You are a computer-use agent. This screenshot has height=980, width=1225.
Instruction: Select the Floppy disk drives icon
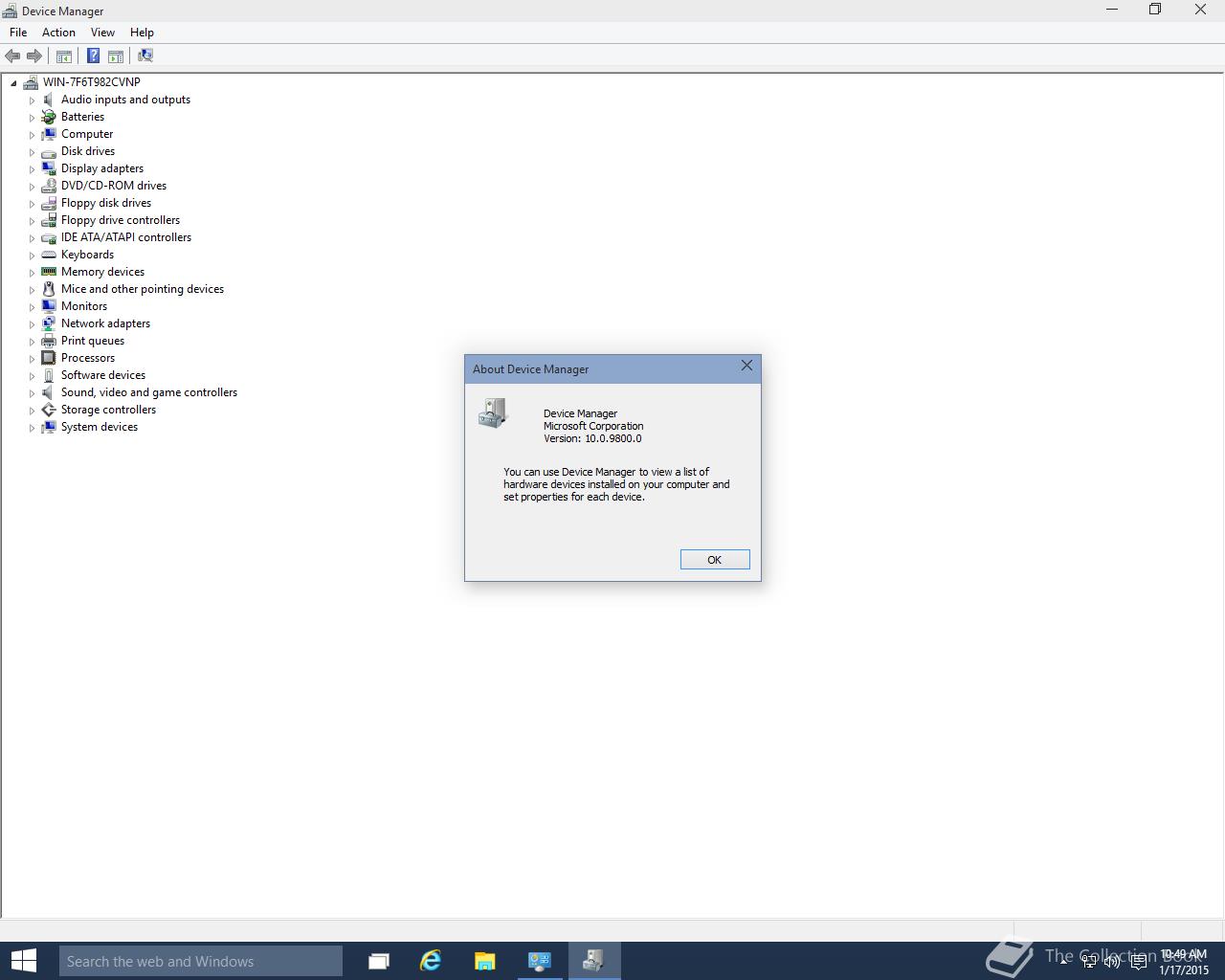point(49,203)
